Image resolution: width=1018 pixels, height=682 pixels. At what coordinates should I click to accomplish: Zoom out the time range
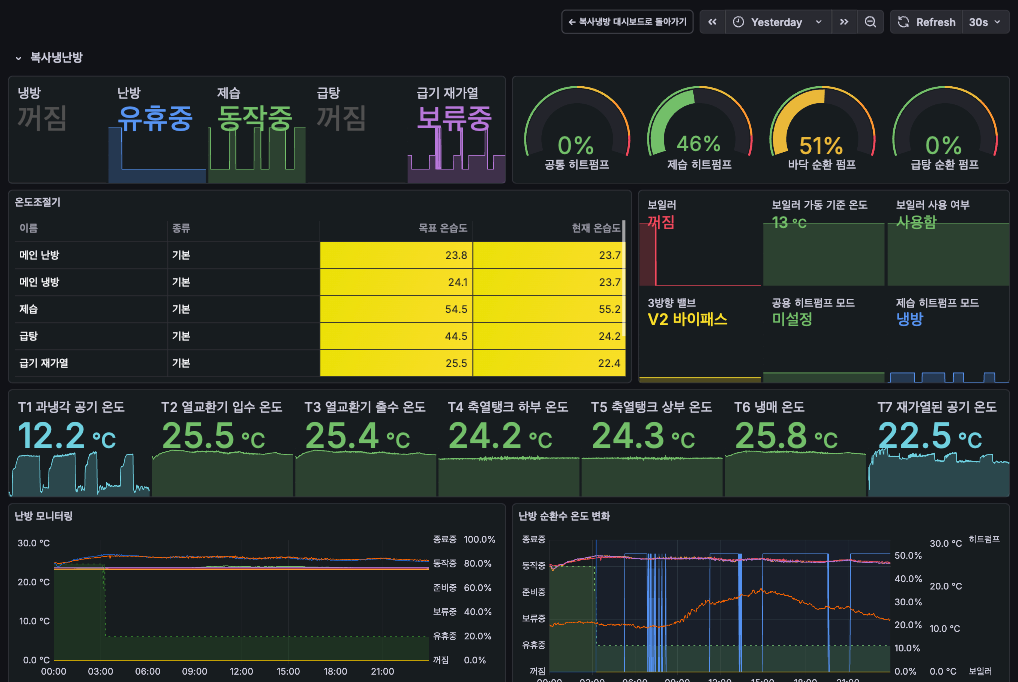(871, 22)
